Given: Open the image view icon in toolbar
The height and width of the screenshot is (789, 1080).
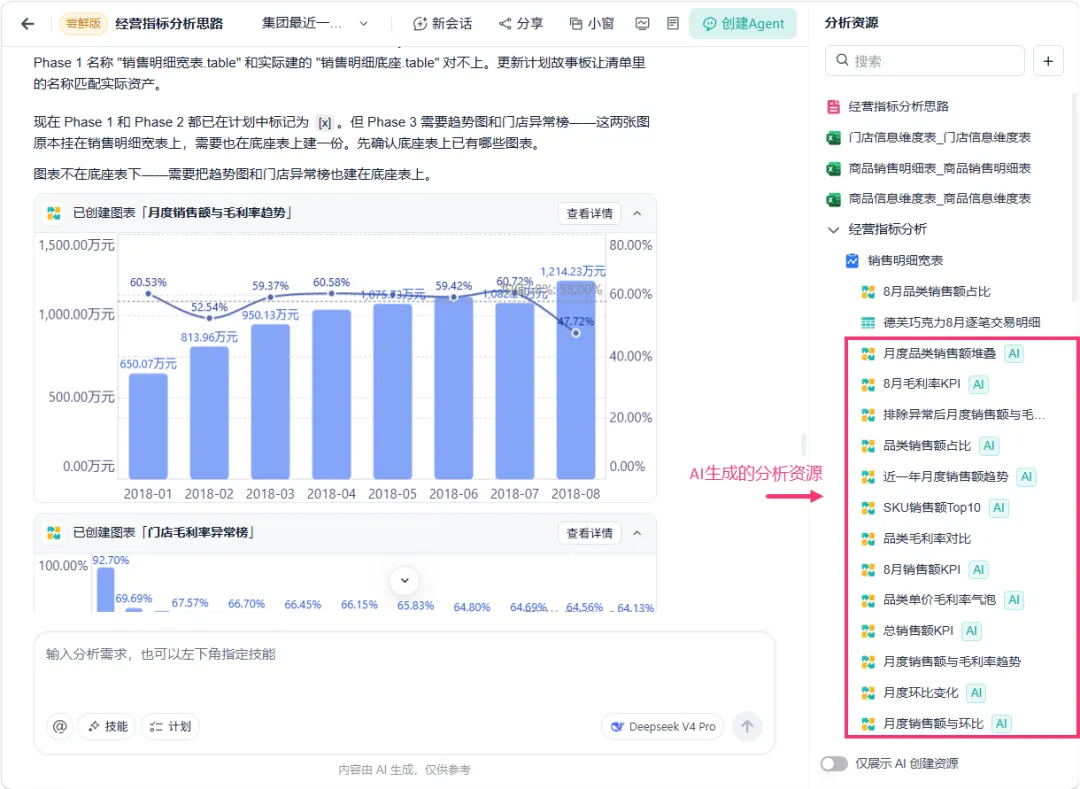Looking at the screenshot, I should pos(642,24).
